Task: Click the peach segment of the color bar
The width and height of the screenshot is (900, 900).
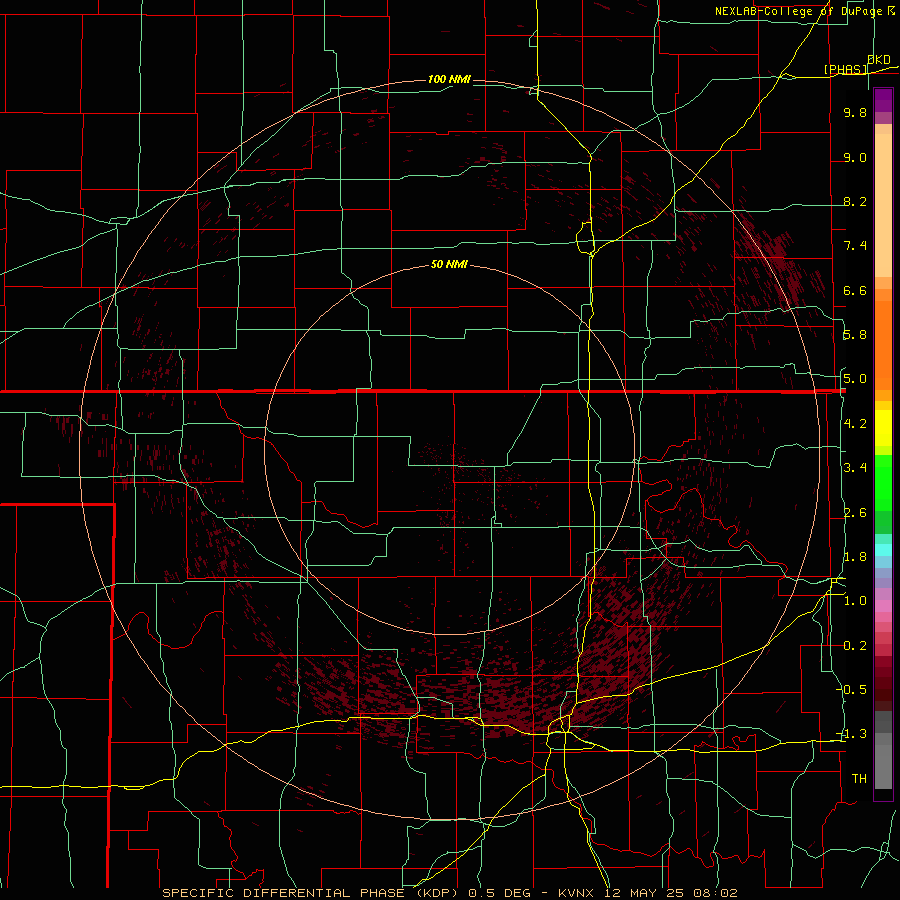Action: point(883,205)
